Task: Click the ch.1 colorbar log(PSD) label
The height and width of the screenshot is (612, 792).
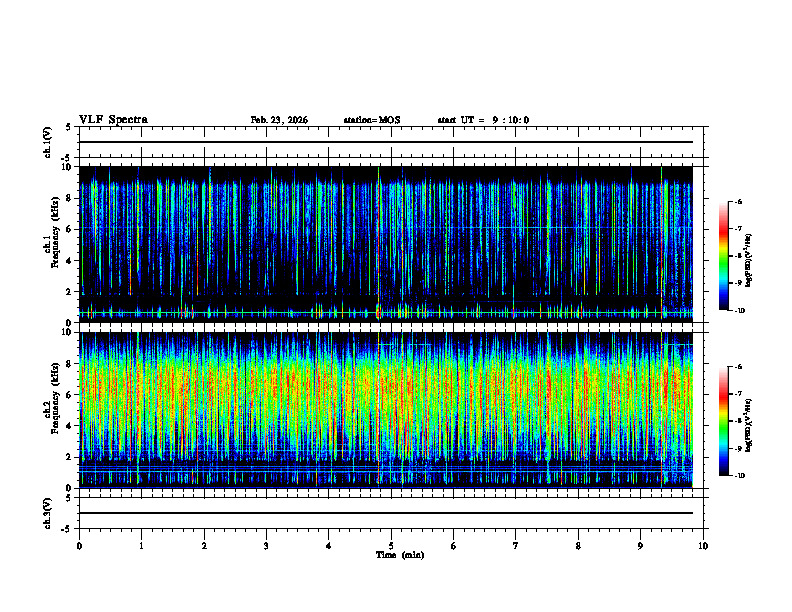Action: click(x=749, y=261)
